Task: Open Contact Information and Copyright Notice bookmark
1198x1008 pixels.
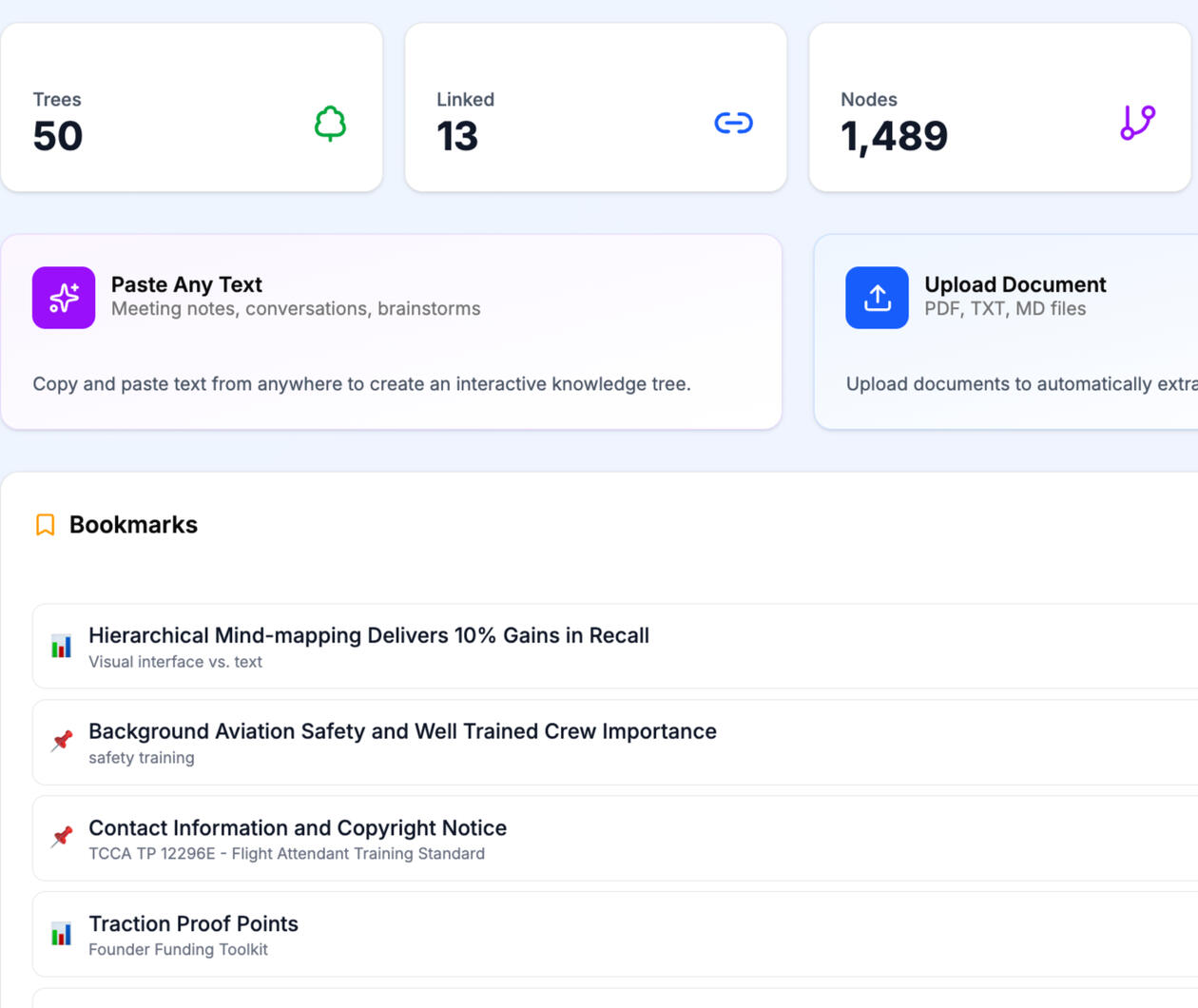Action: [x=615, y=838]
